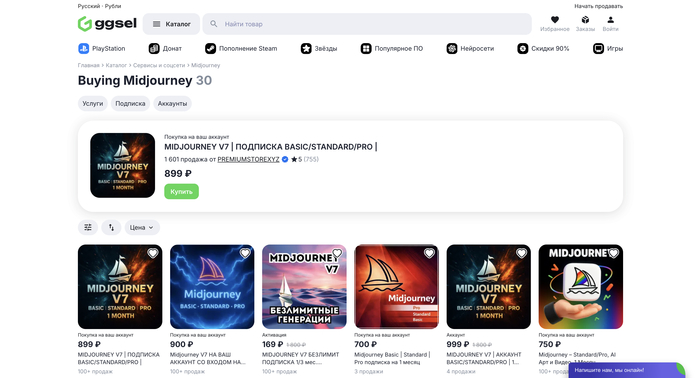Image resolution: width=700 pixels, height=378 pixels.
Task: Open the PREMIUMSTOREXYZ seller link
Action: 248,159
